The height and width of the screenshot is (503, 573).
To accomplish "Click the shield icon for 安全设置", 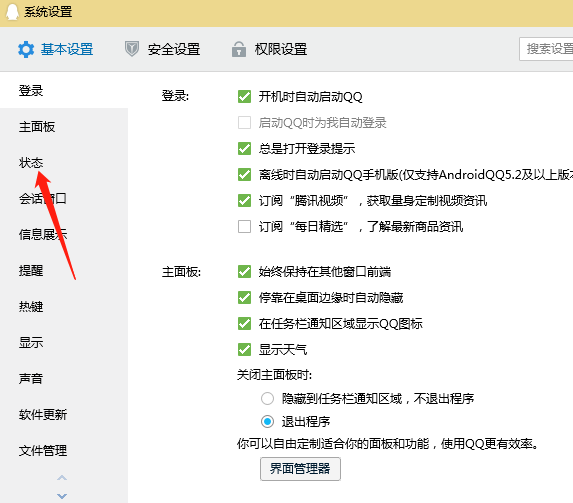I will tap(132, 49).
